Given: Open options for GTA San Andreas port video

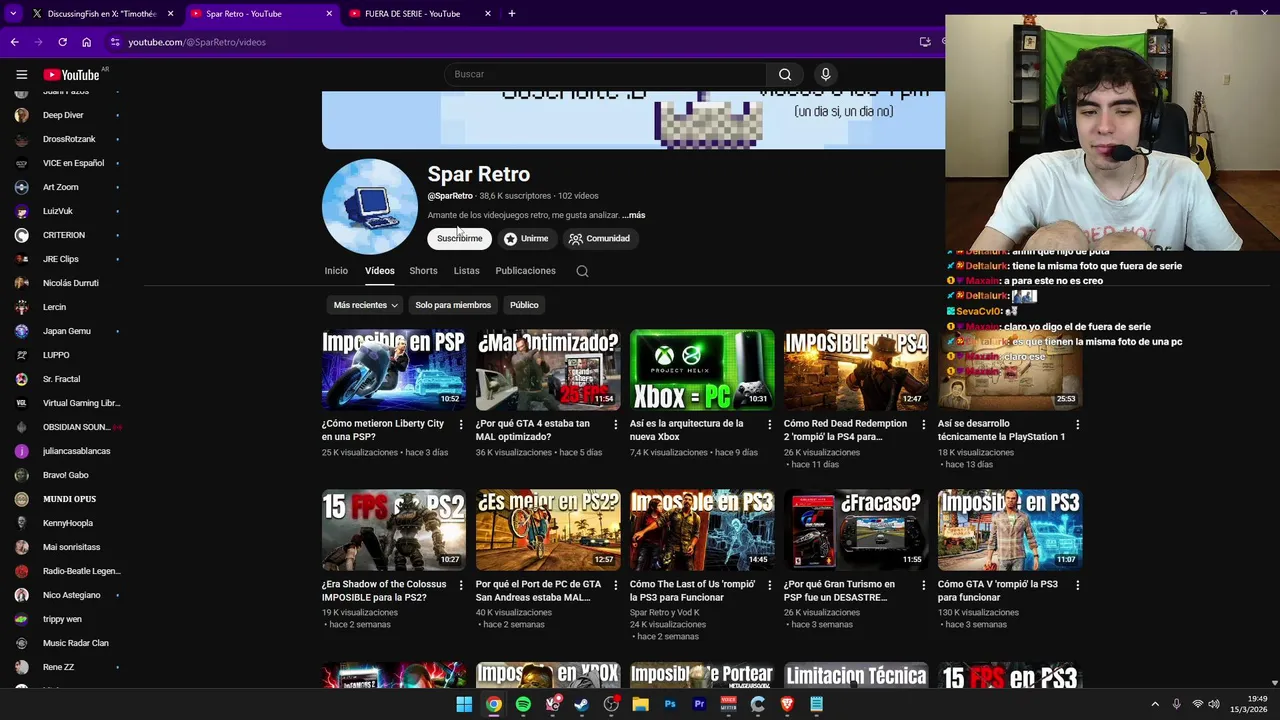Looking at the screenshot, I should pos(615,585).
